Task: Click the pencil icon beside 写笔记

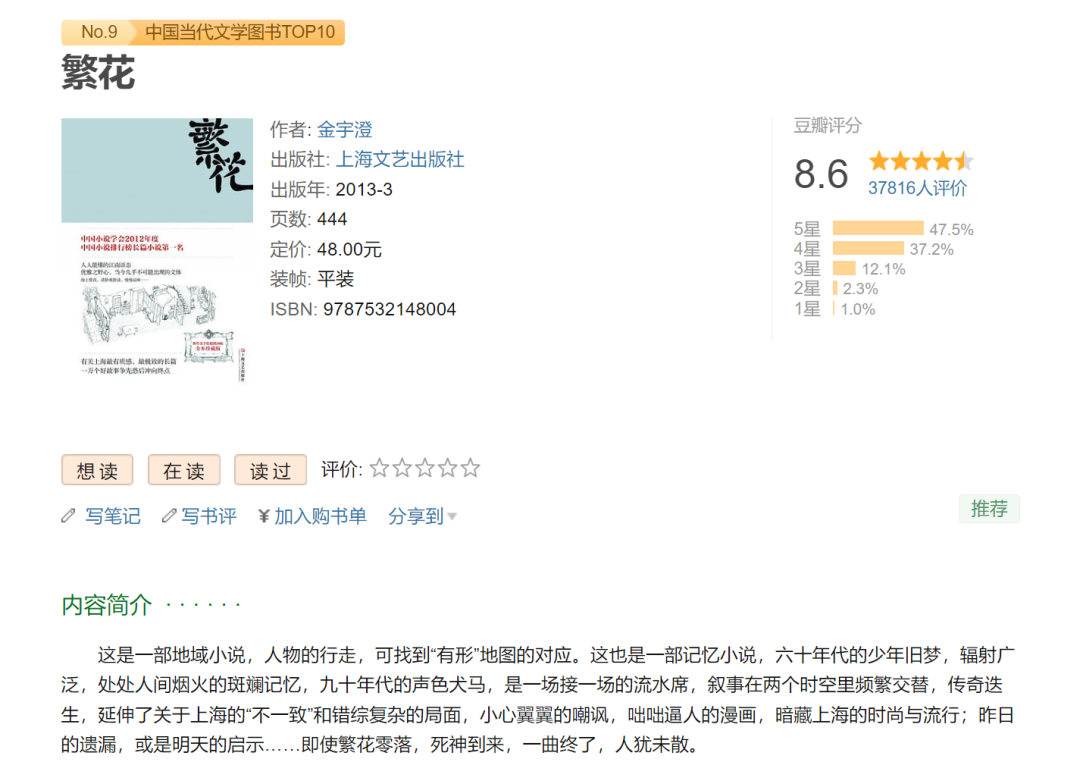Action: coord(68,516)
